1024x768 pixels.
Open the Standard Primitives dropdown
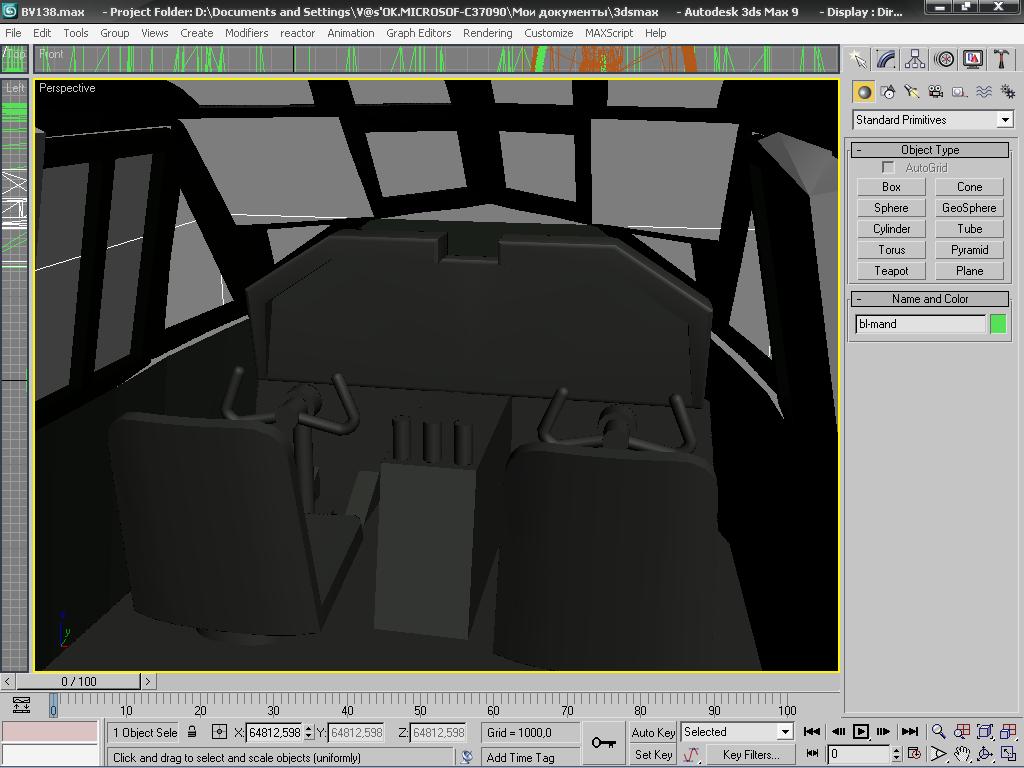coord(1005,120)
